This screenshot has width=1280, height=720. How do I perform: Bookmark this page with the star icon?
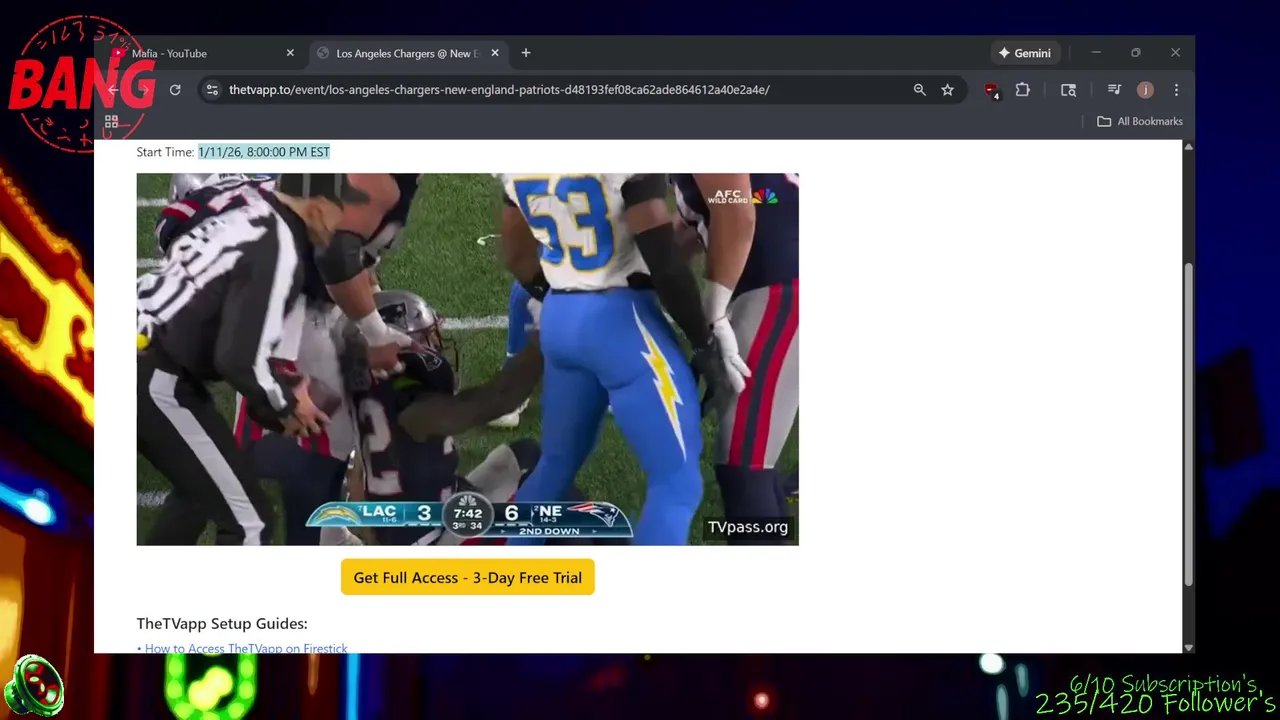[x=947, y=90]
